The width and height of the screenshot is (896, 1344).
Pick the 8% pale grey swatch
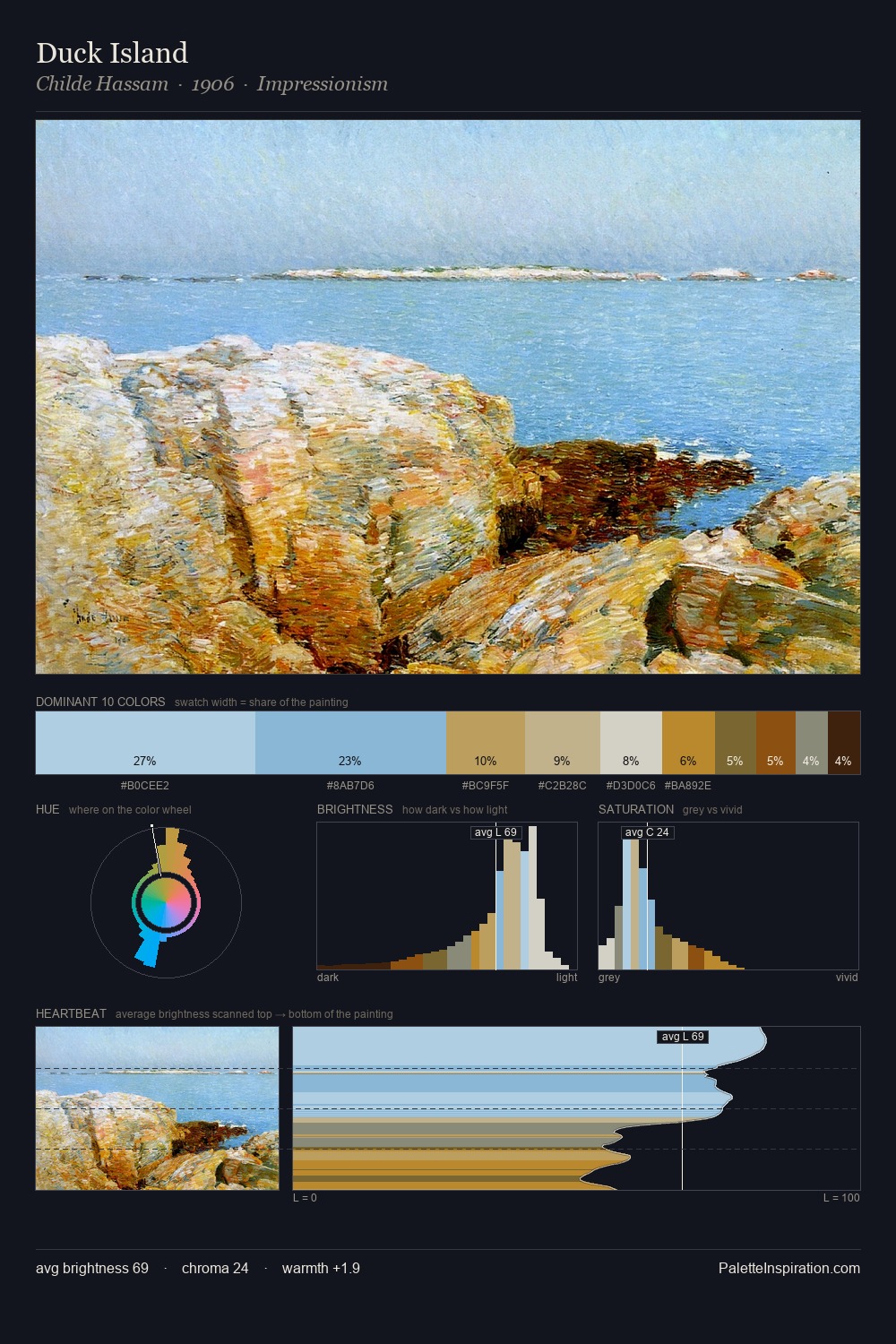point(631,742)
